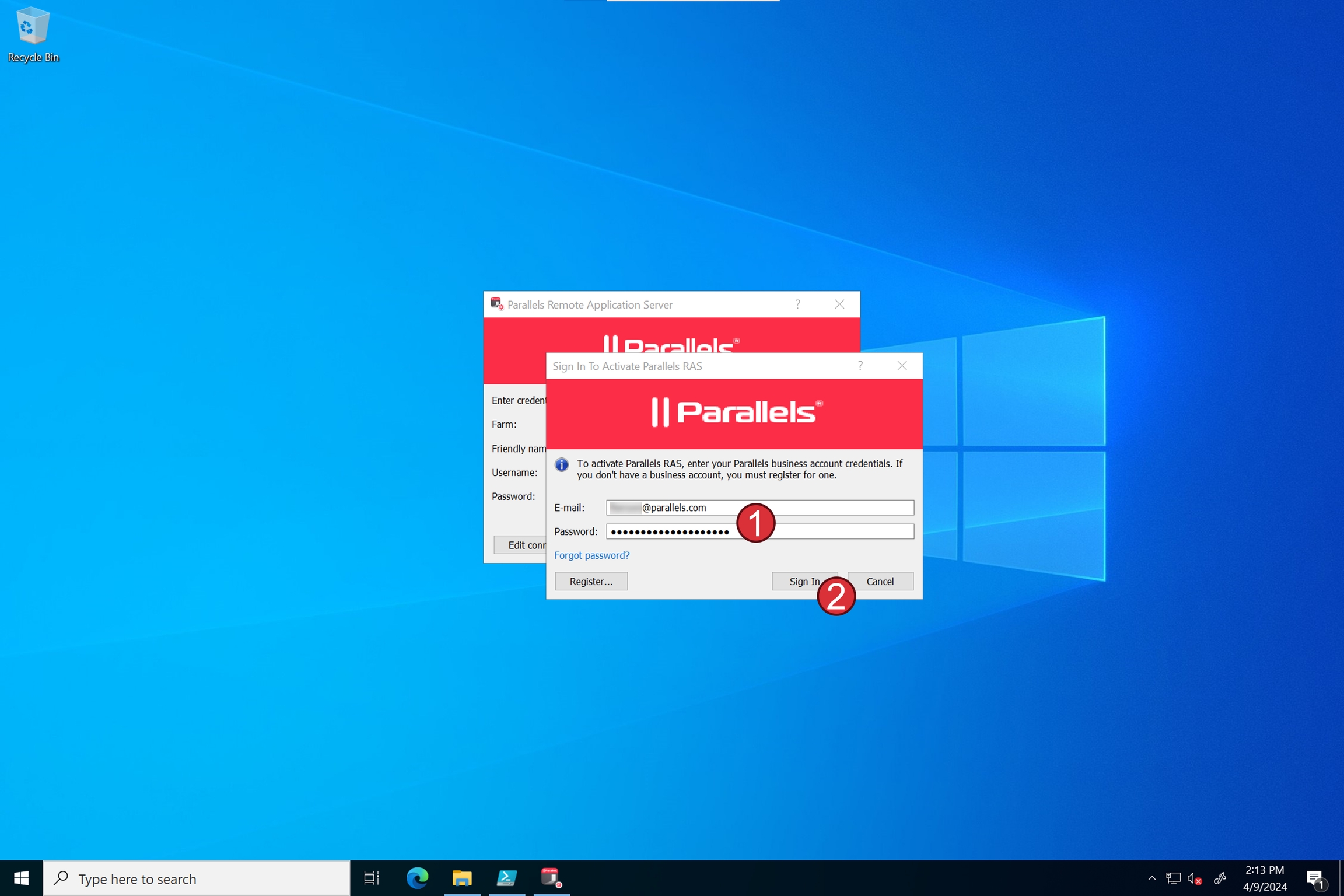Screen dimensions: 1344x896
Task: Open Task View from the taskbar
Action: [372, 878]
